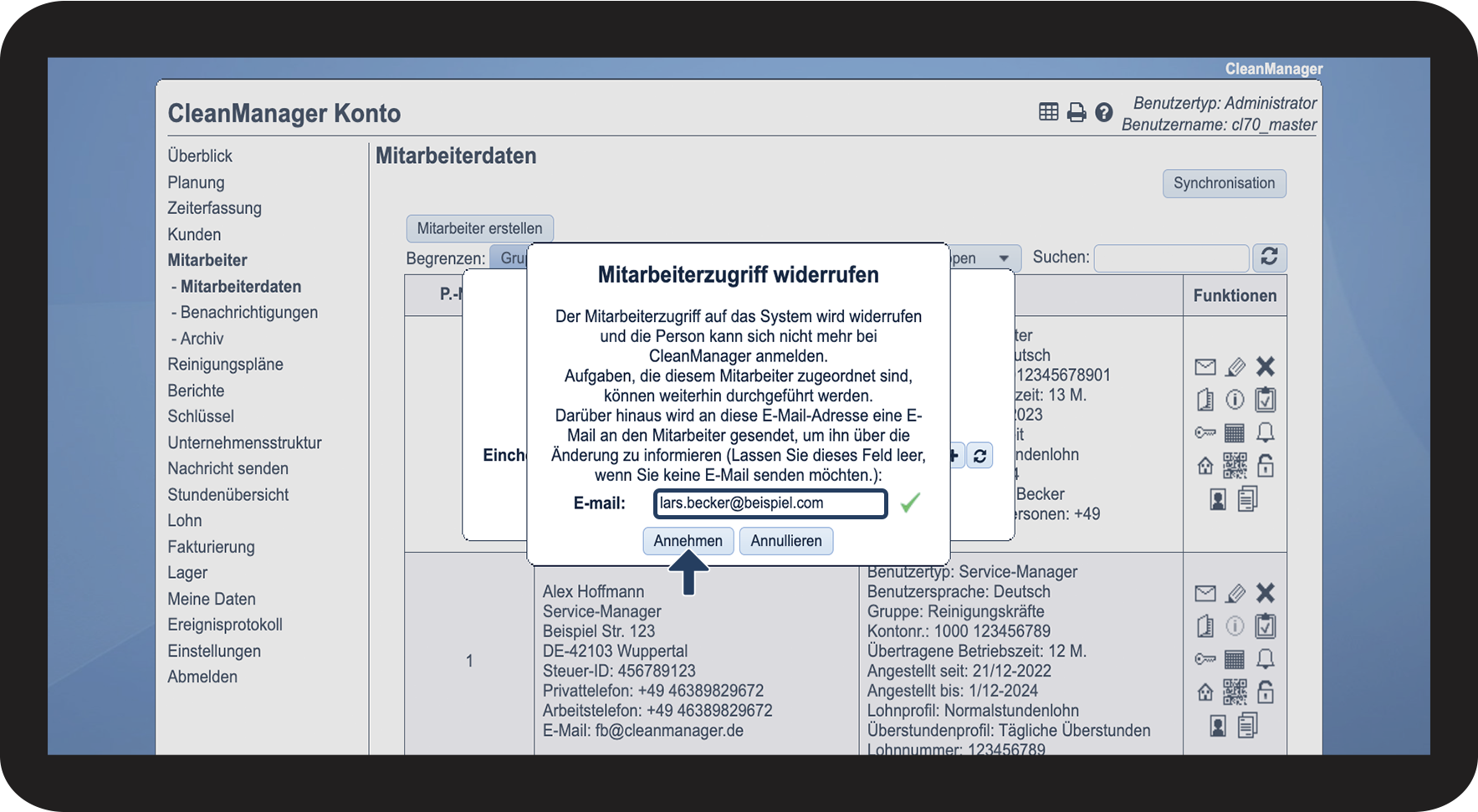1478x812 pixels.
Task: Open the QR code icon for Alex Hoffmann
Action: 1235,692
